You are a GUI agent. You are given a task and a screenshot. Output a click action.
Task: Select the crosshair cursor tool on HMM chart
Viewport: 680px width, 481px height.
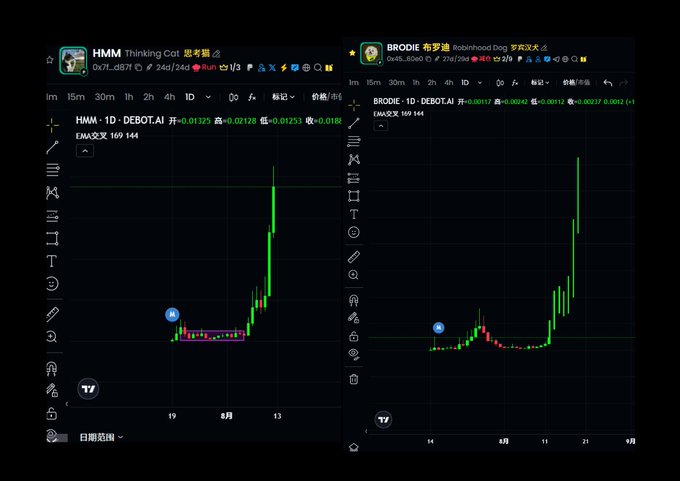52,125
